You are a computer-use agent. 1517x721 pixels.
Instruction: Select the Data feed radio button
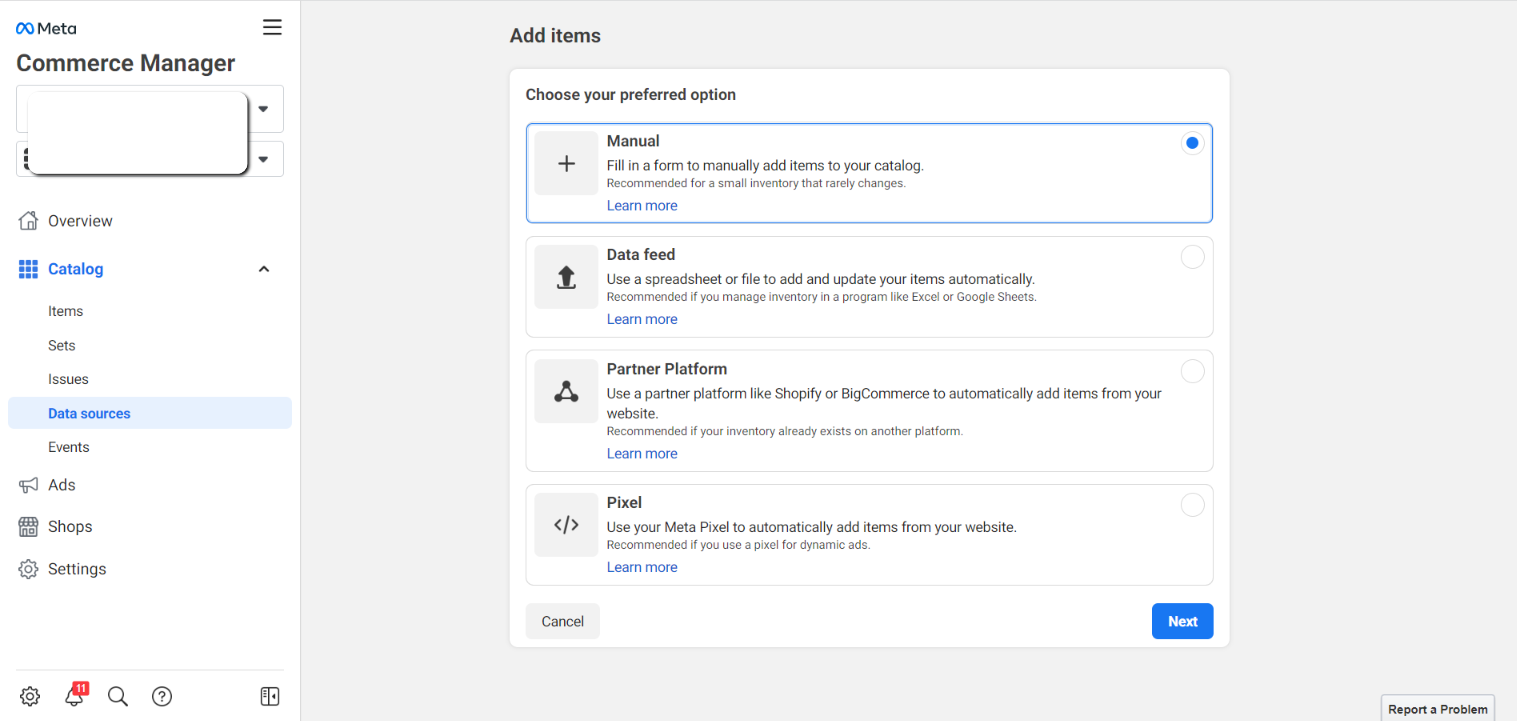coord(1192,257)
